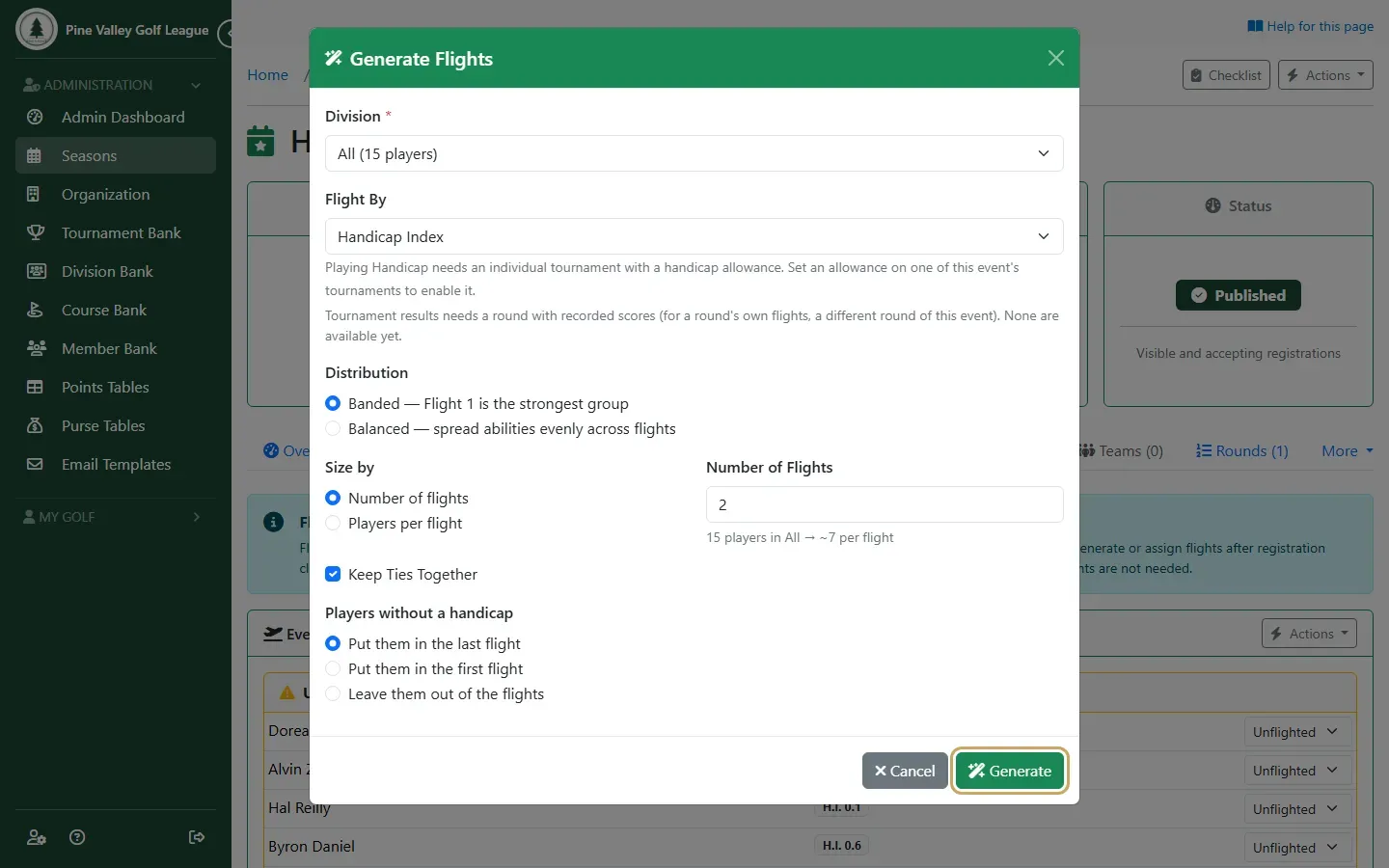Open Byron Daniel's Unflighted dropdown
This screenshot has height=868, width=1389.
pyautogui.click(x=1296, y=848)
